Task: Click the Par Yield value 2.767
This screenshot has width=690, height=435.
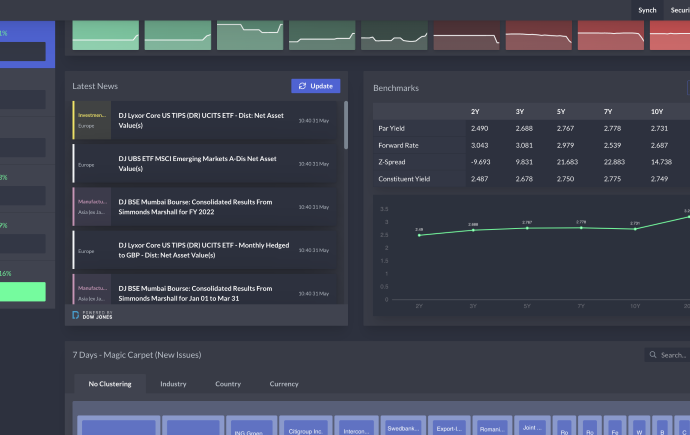Action: coord(565,128)
